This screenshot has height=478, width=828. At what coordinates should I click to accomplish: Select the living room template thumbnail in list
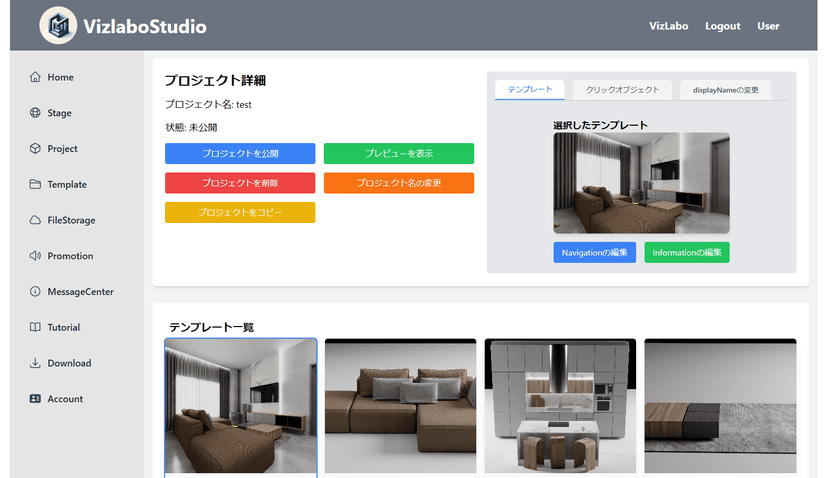tap(241, 406)
